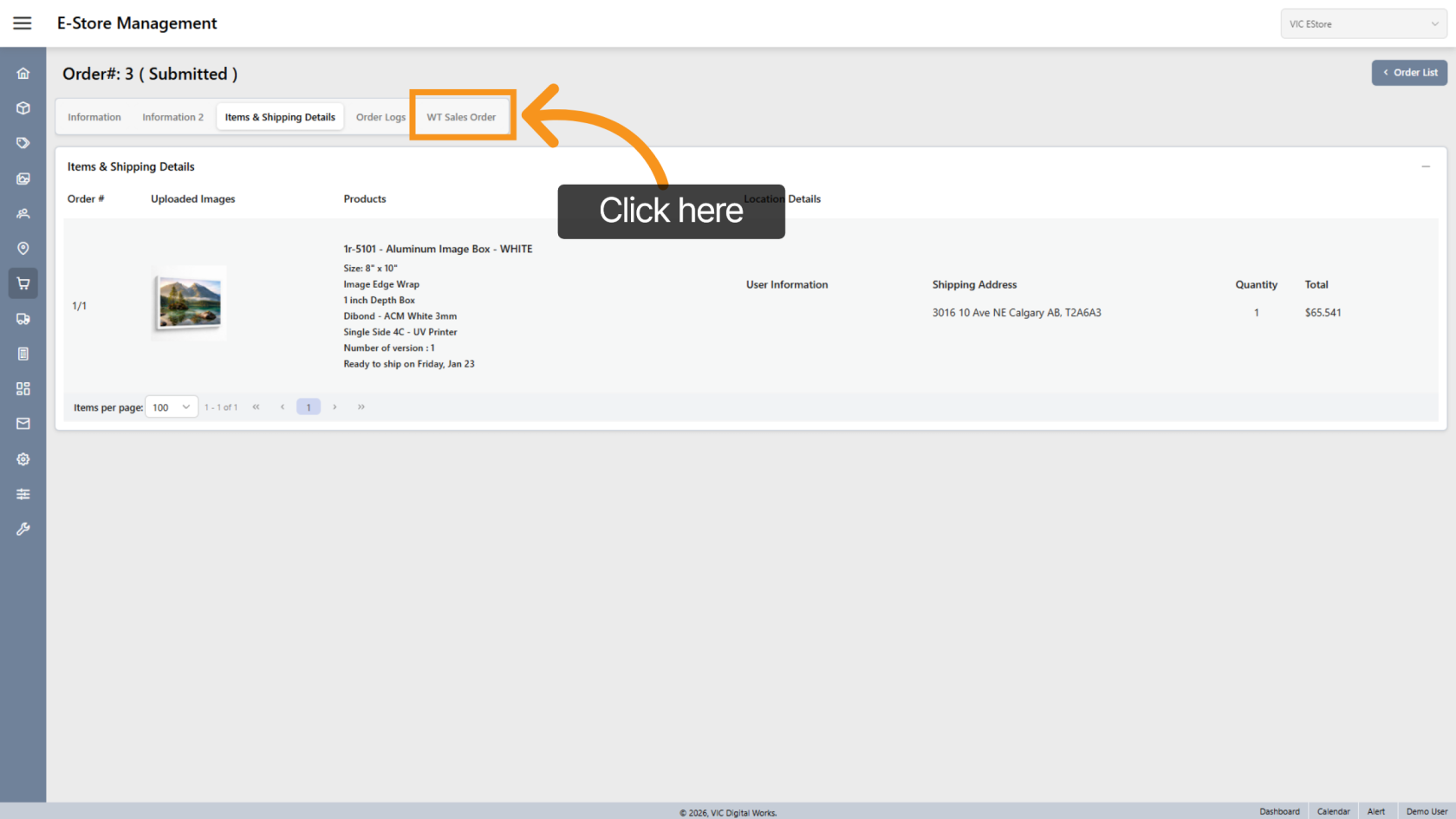Go to Home via sidebar house icon
Viewport: 1456px width, 819px height.
click(x=23, y=74)
